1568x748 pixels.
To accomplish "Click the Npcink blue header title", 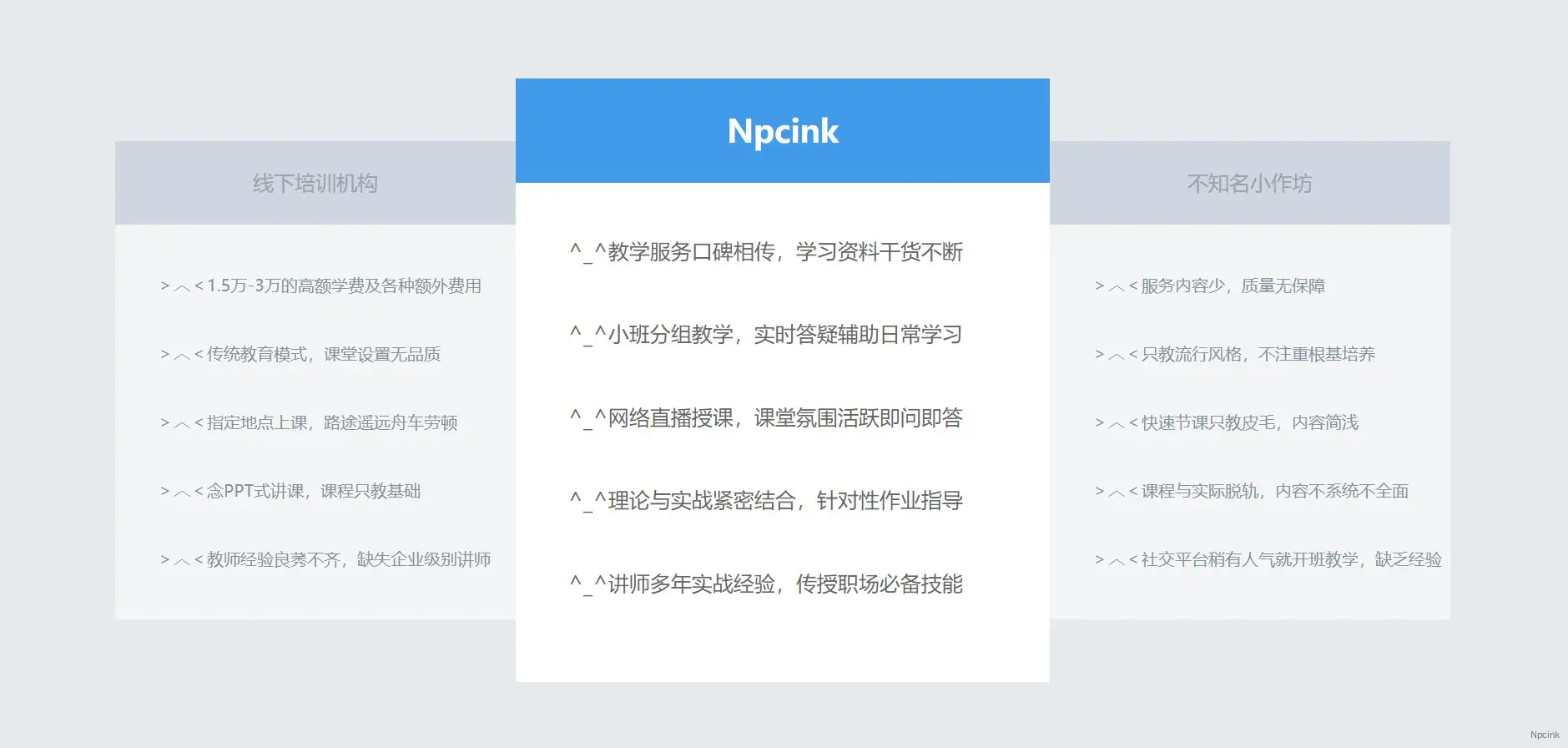I will pyautogui.click(x=783, y=131).
